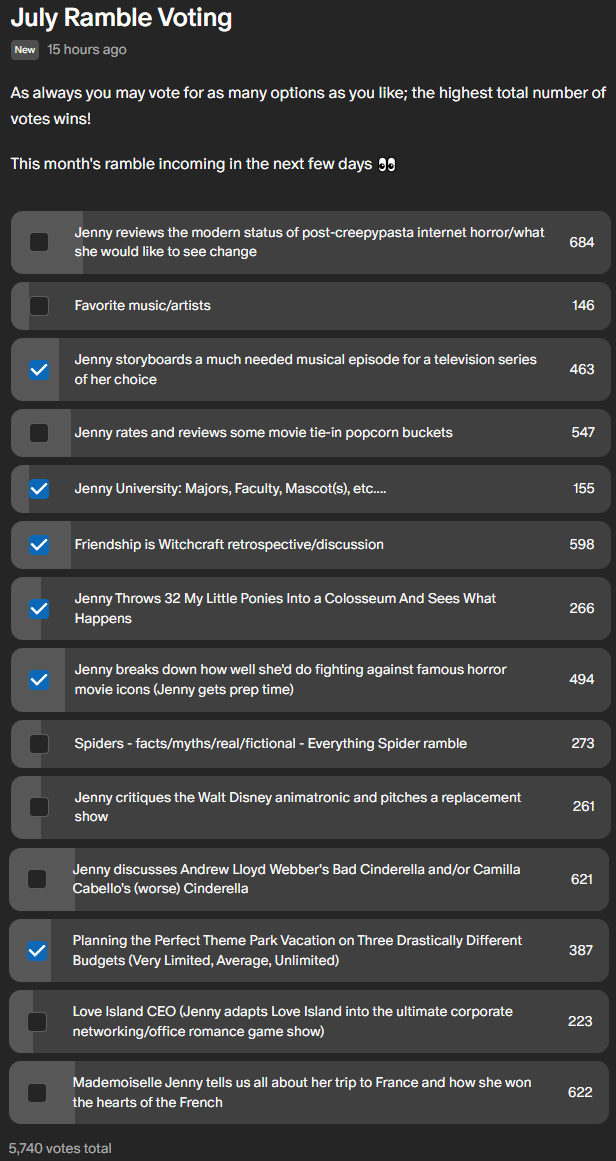Select the movie tie-in popcorn buckets checkbox
616x1161 pixels.
click(x=38, y=432)
